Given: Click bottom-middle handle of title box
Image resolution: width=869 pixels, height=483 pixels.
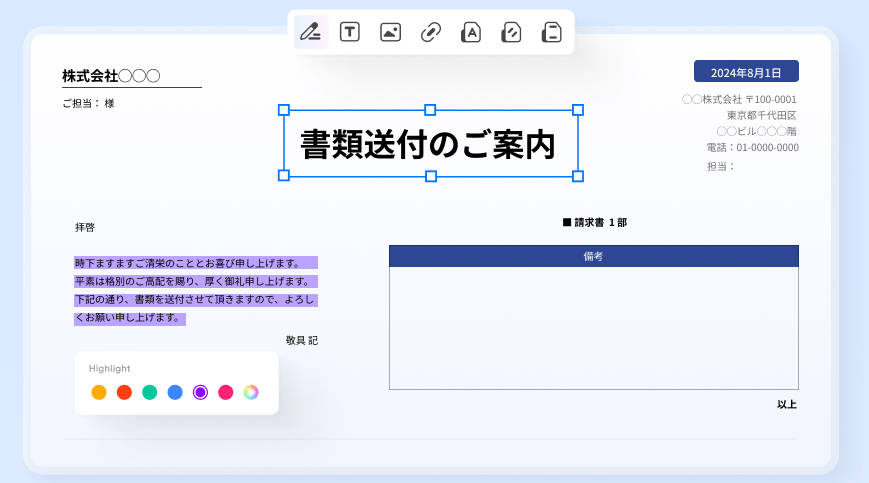Looking at the screenshot, I should (431, 176).
